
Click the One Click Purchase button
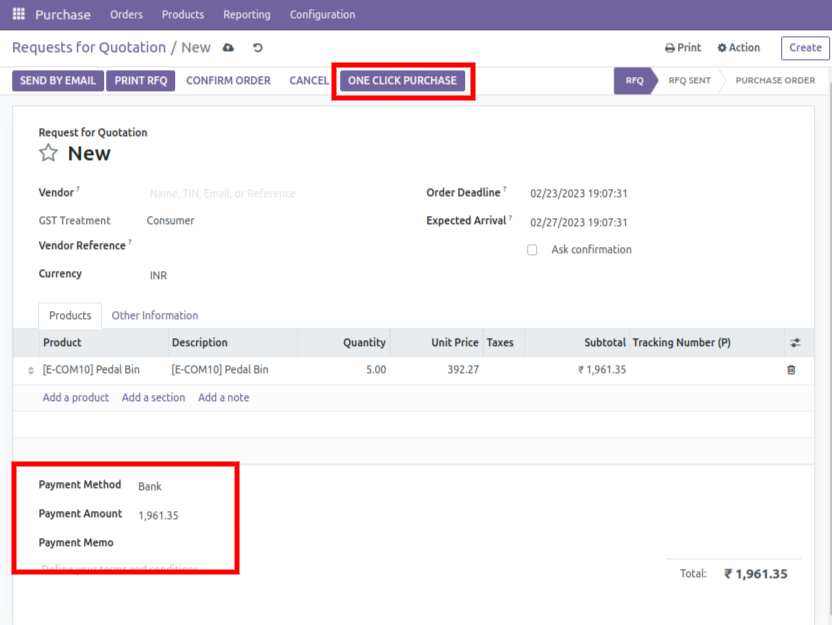(x=402, y=81)
